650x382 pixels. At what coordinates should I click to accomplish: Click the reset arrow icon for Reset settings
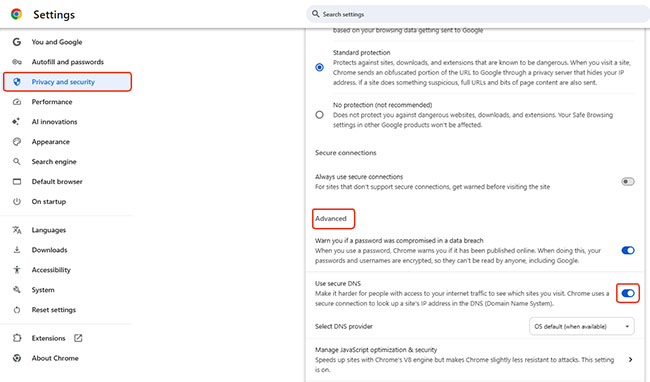pyautogui.click(x=17, y=310)
